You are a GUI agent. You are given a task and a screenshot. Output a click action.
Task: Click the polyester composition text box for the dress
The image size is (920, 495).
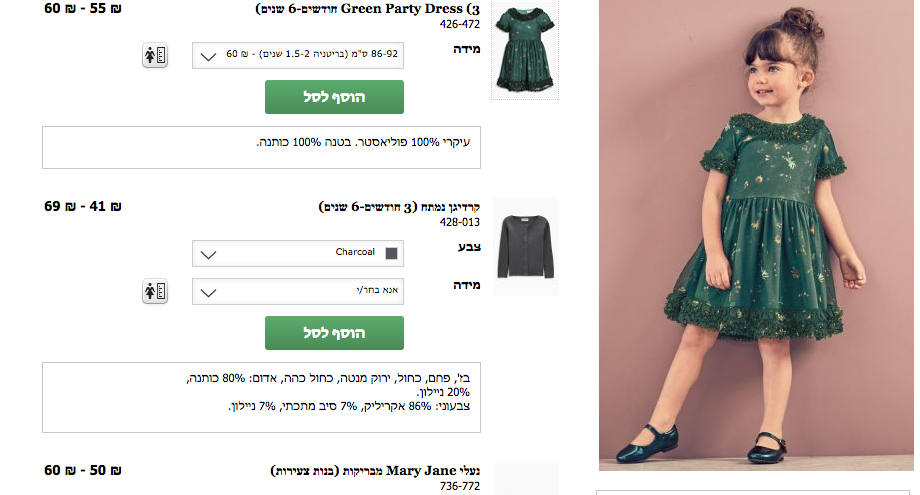click(261, 147)
